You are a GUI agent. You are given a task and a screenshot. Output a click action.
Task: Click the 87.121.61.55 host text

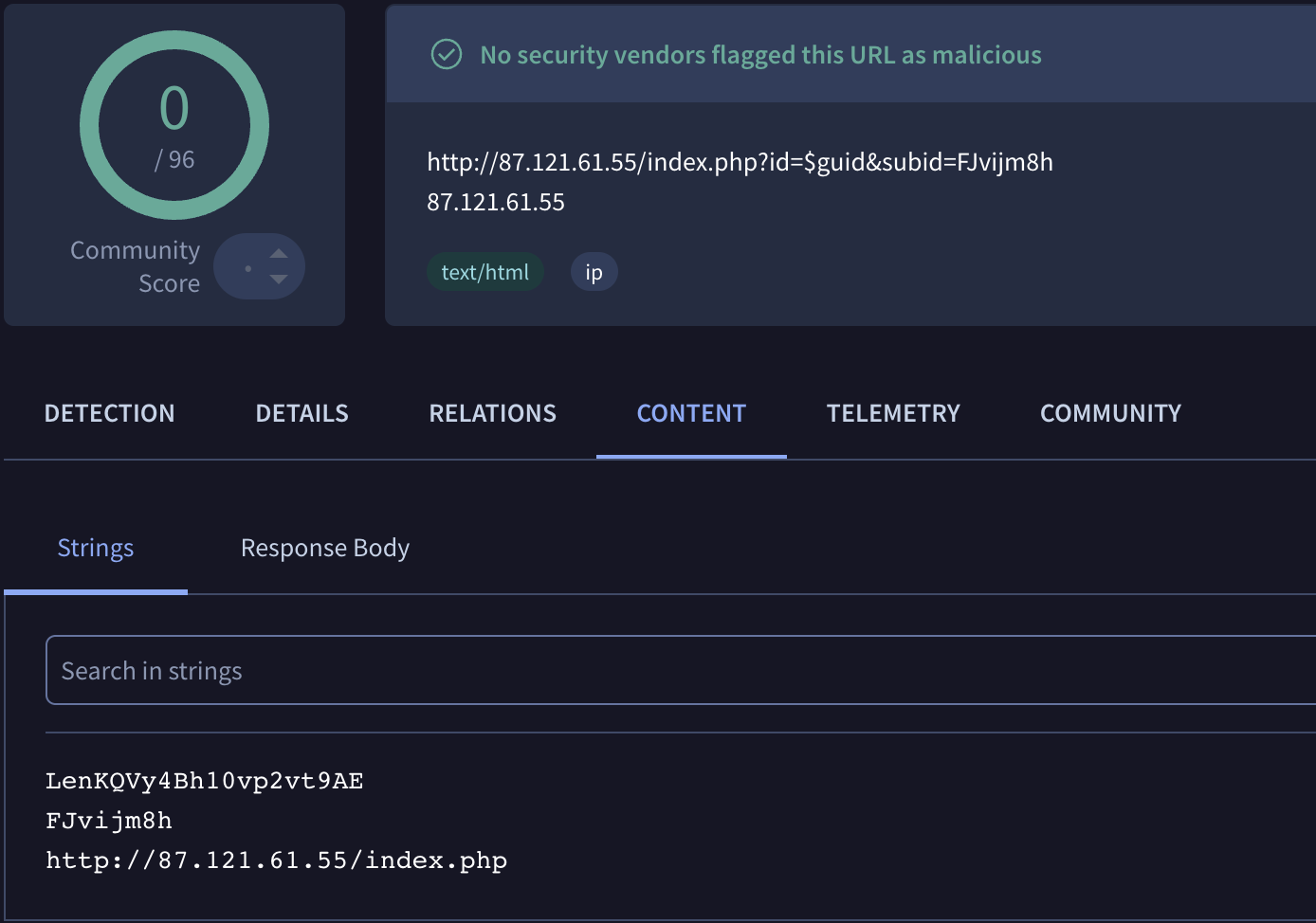point(496,202)
